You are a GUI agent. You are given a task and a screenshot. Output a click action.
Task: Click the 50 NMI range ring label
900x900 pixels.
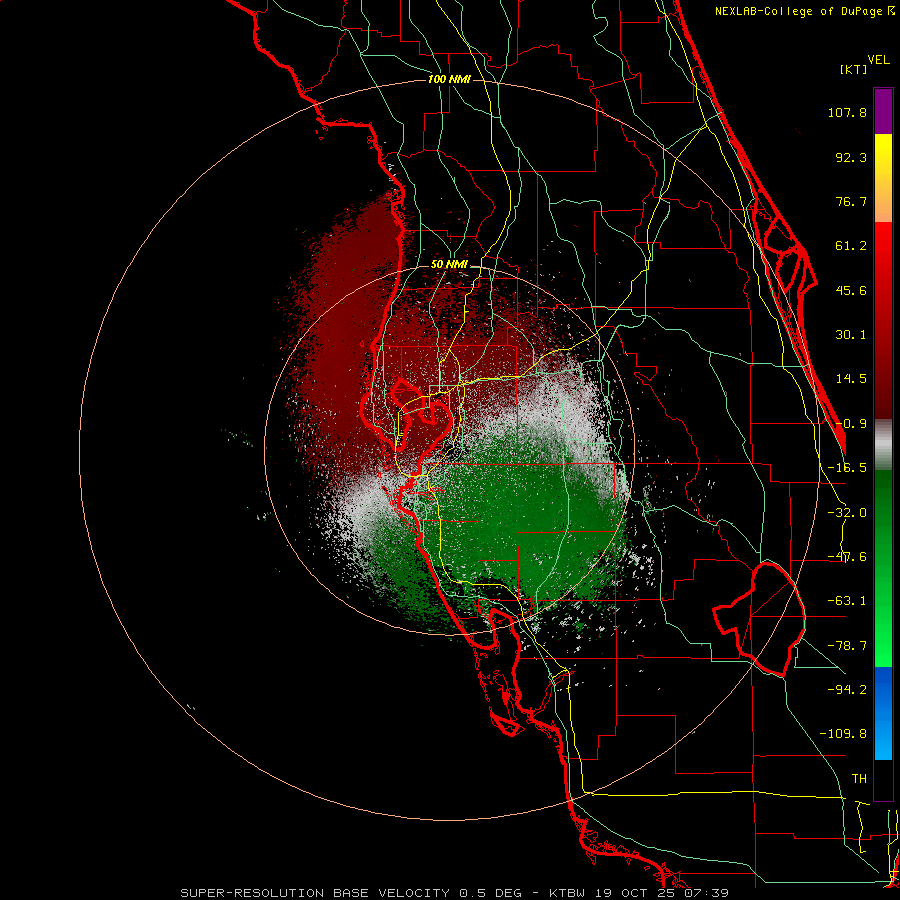(449, 265)
